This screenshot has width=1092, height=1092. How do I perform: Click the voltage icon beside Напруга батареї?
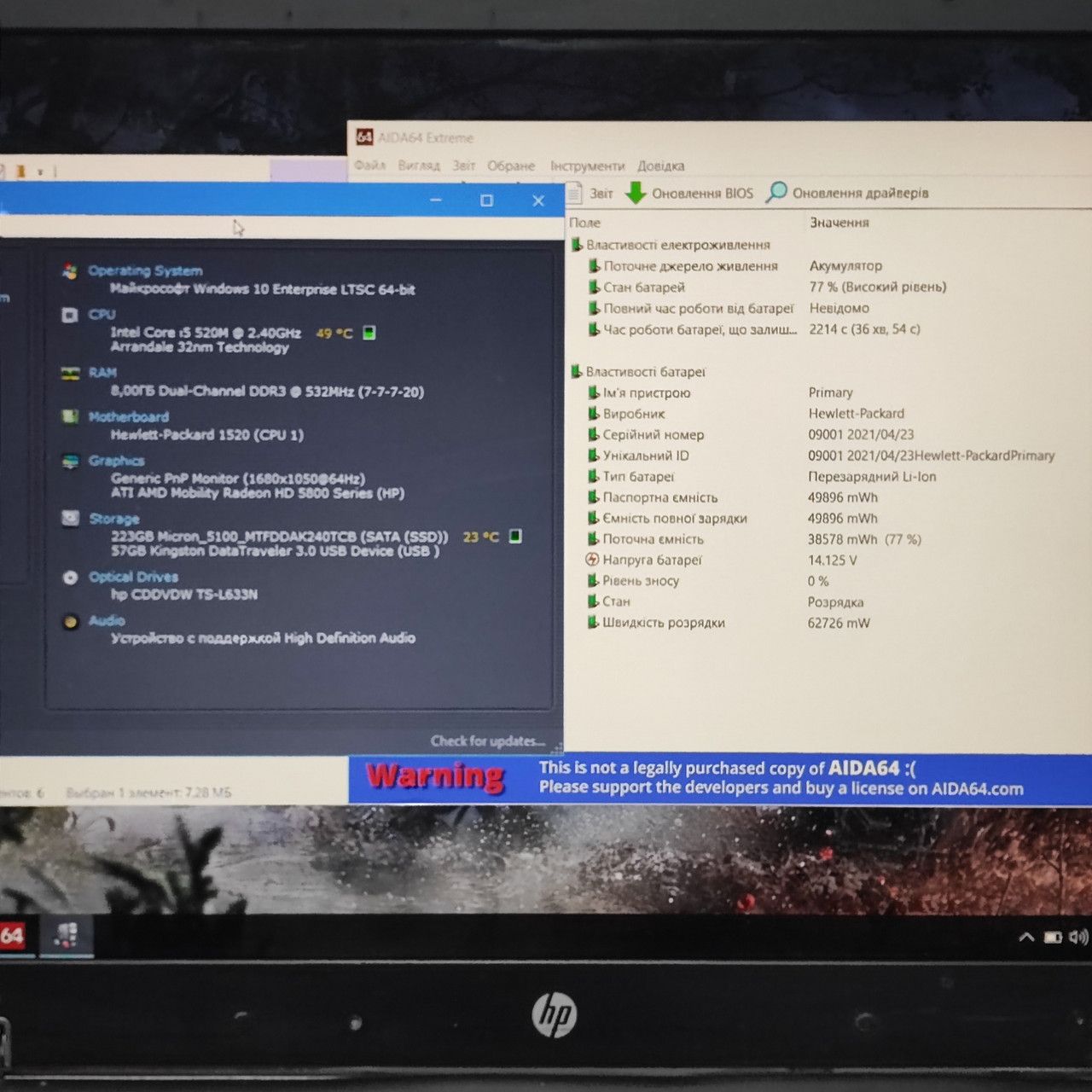pos(593,560)
